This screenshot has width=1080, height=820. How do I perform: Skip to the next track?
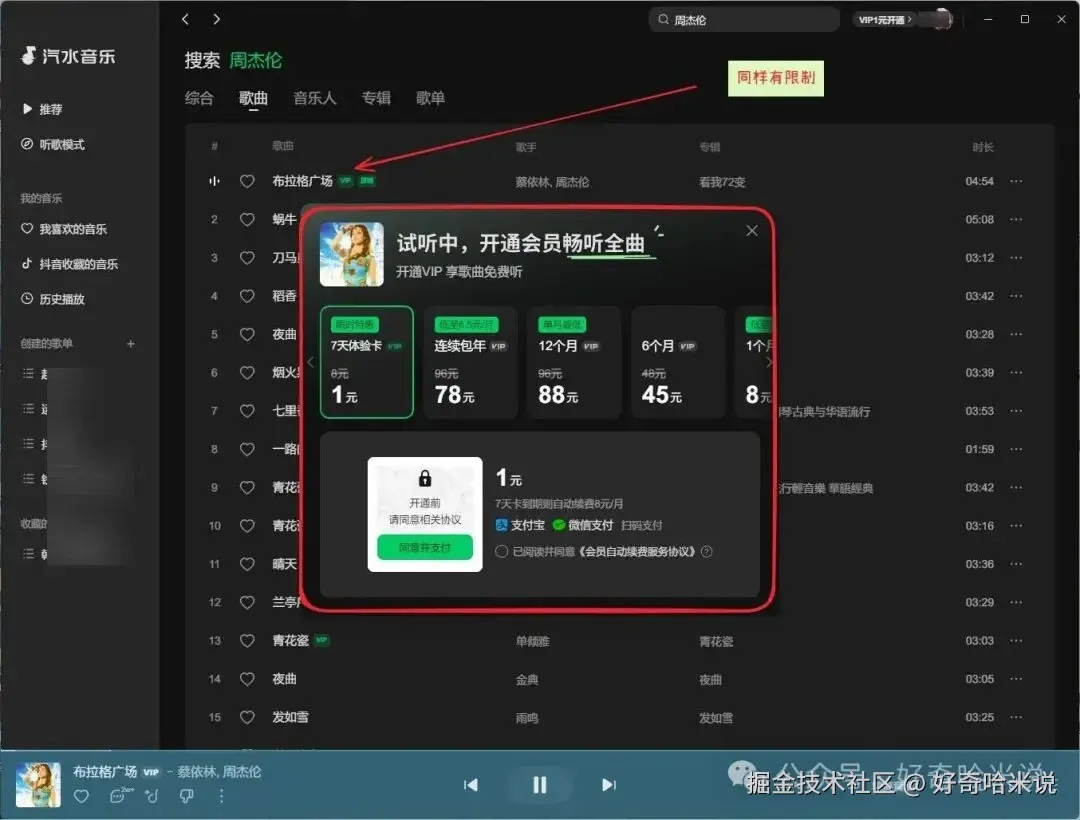(x=608, y=785)
